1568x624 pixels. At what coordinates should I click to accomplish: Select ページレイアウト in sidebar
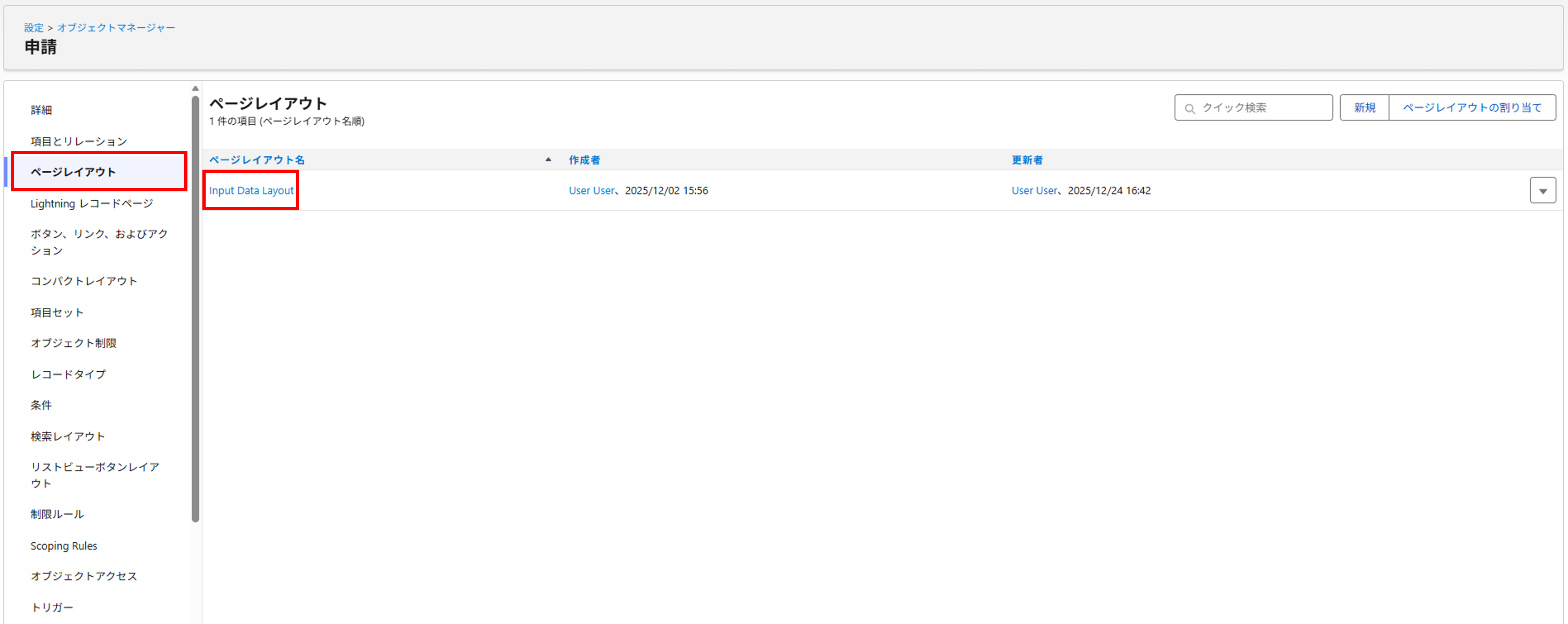(x=73, y=172)
